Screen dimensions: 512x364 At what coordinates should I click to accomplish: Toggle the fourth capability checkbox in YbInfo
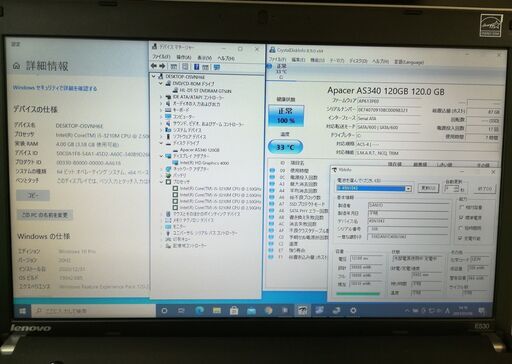pyautogui.click(x=461, y=238)
